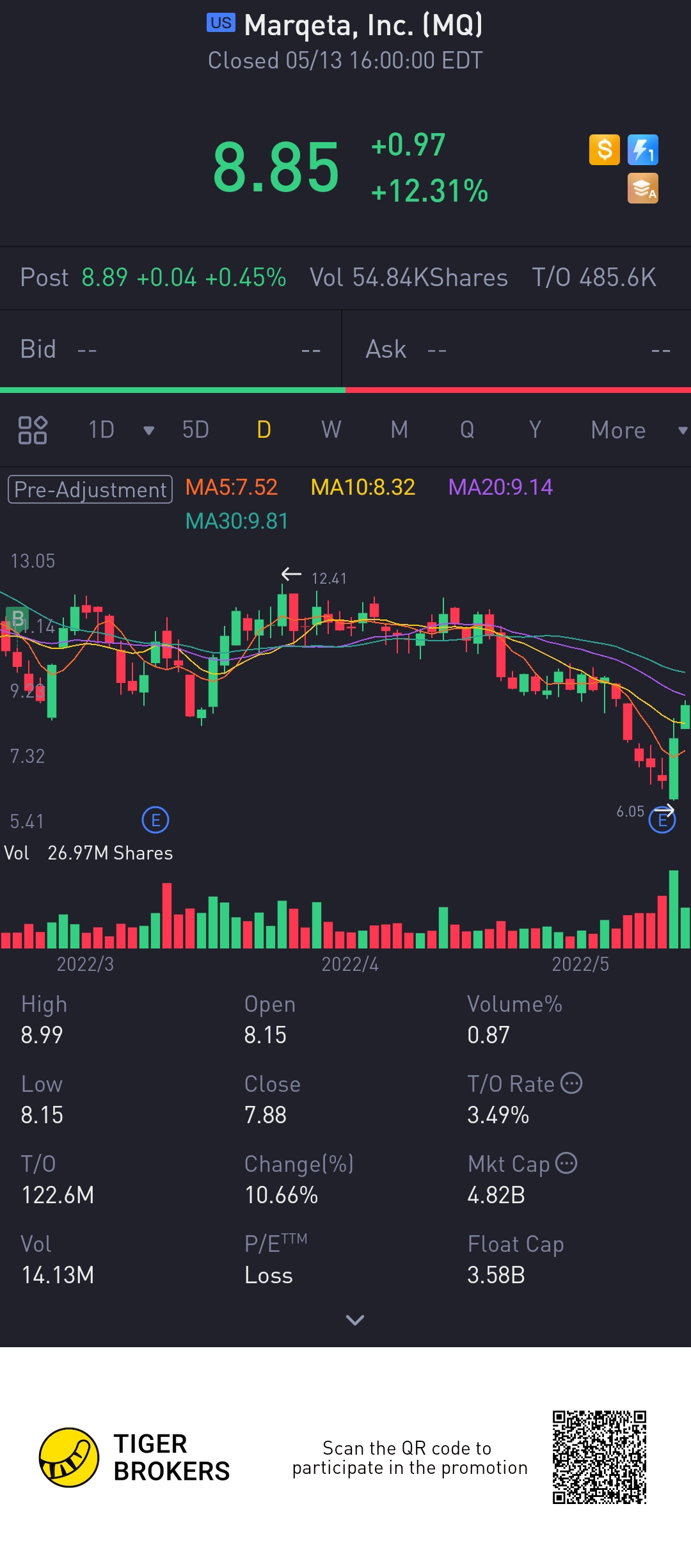Tap the Vol value 14.13M
691x1568 pixels.
(x=58, y=1275)
